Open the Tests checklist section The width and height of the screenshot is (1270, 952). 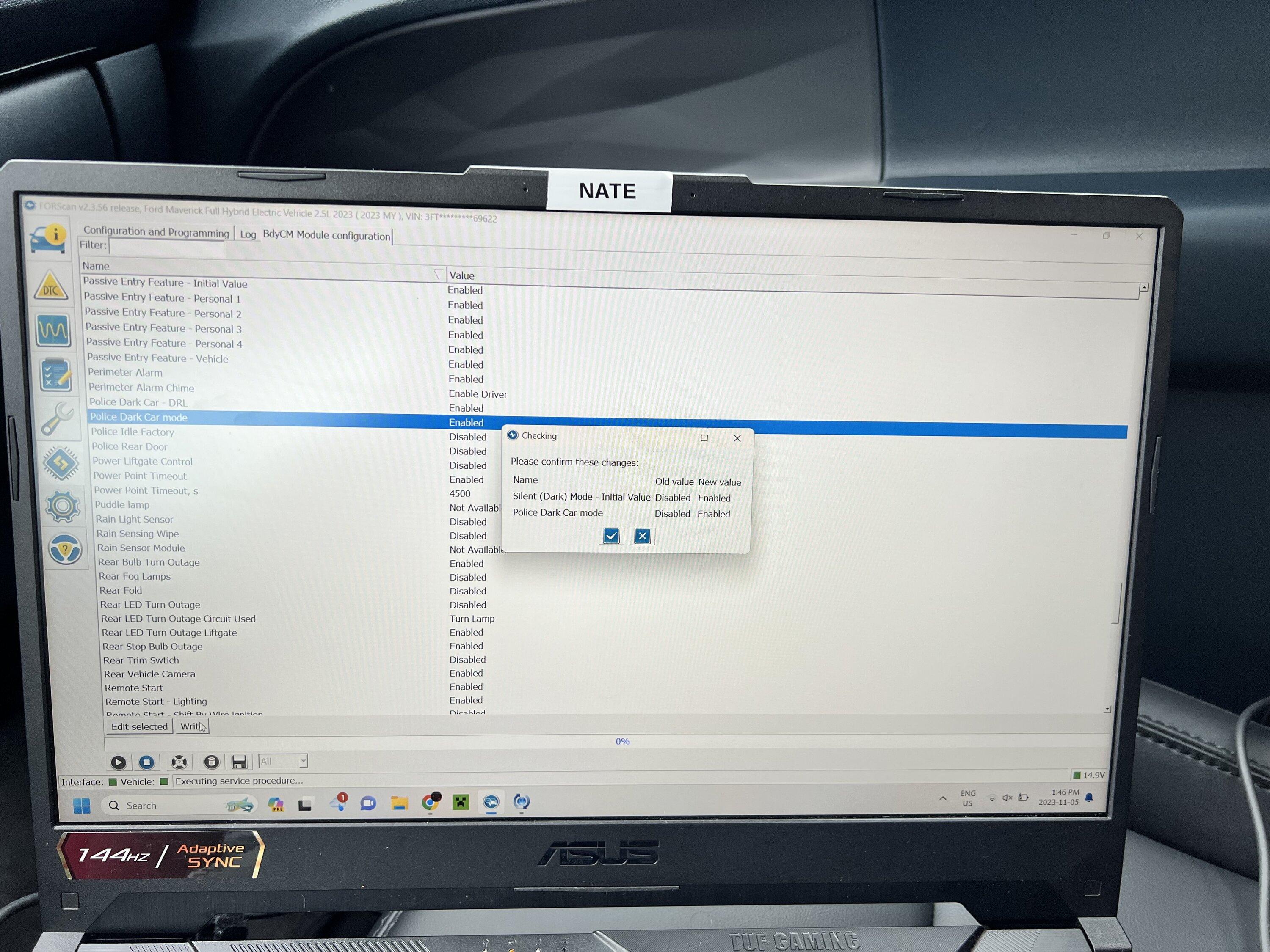tap(56, 375)
